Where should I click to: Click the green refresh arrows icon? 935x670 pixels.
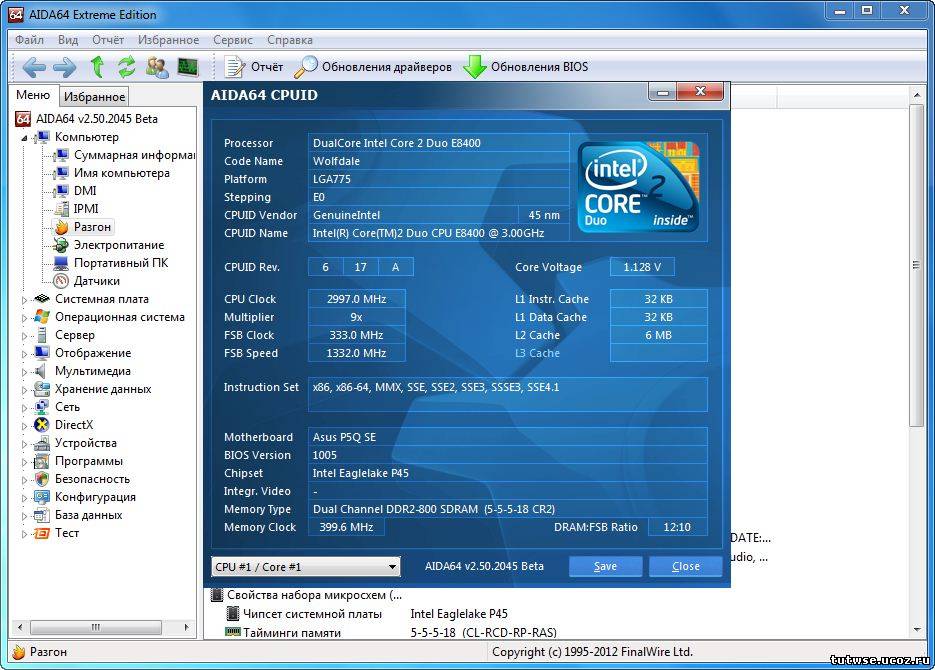pyautogui.click(x=126, y=67)
